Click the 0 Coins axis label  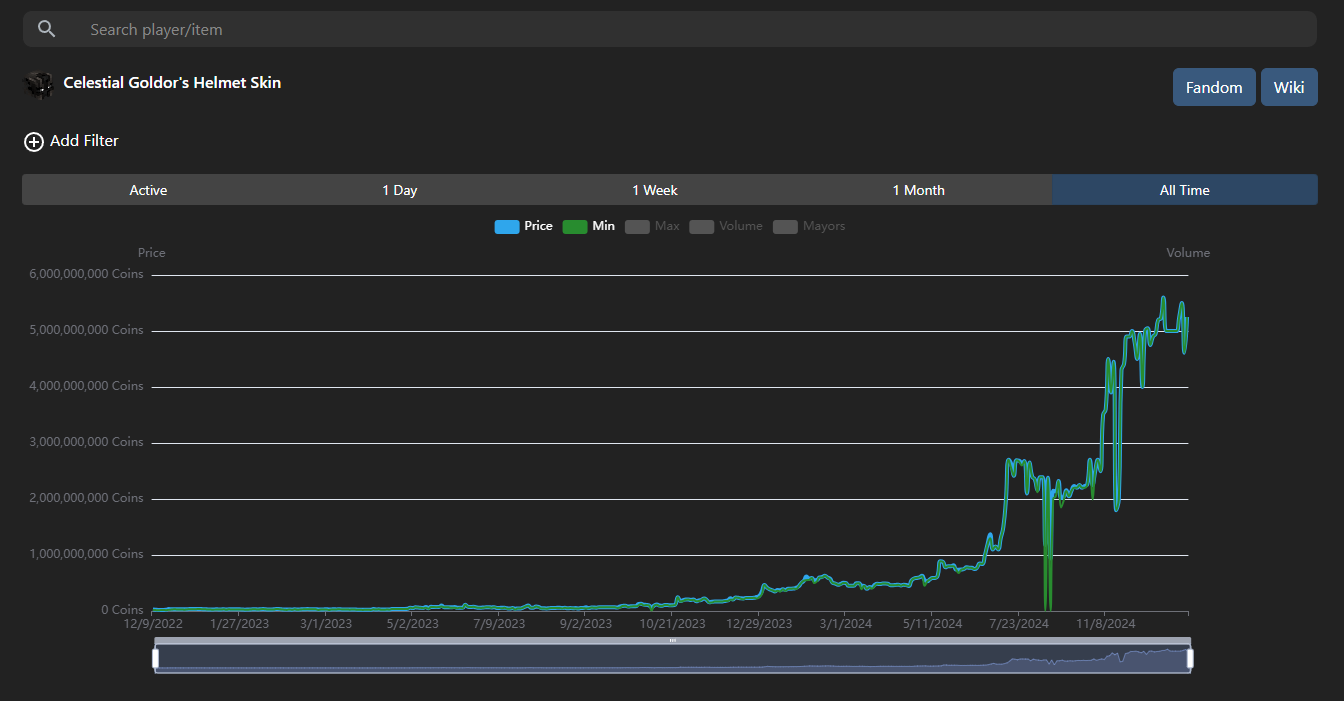(122, 610)
